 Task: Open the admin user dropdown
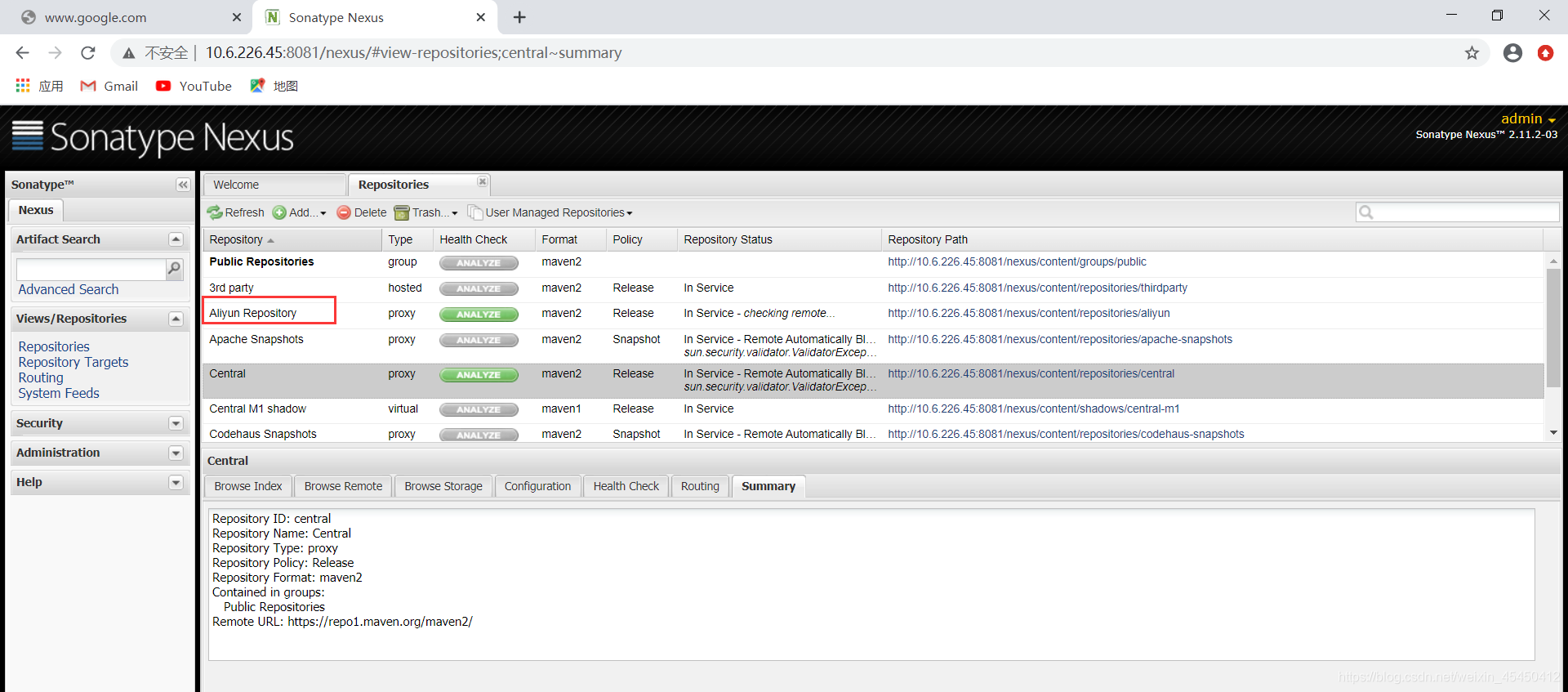(x=1528, y=118)
